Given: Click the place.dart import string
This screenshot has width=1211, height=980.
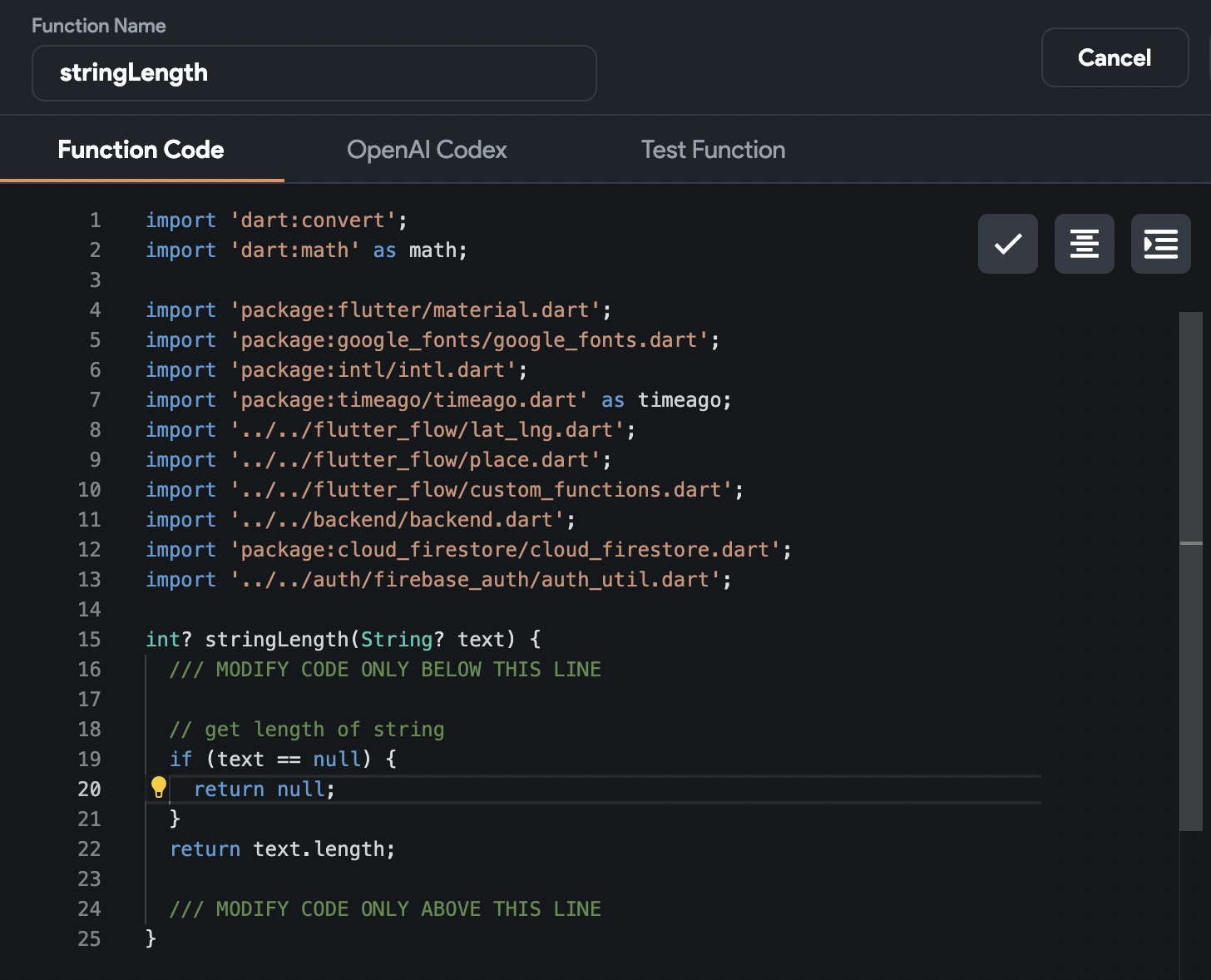Looking at the screenshot, I should 415,460.
